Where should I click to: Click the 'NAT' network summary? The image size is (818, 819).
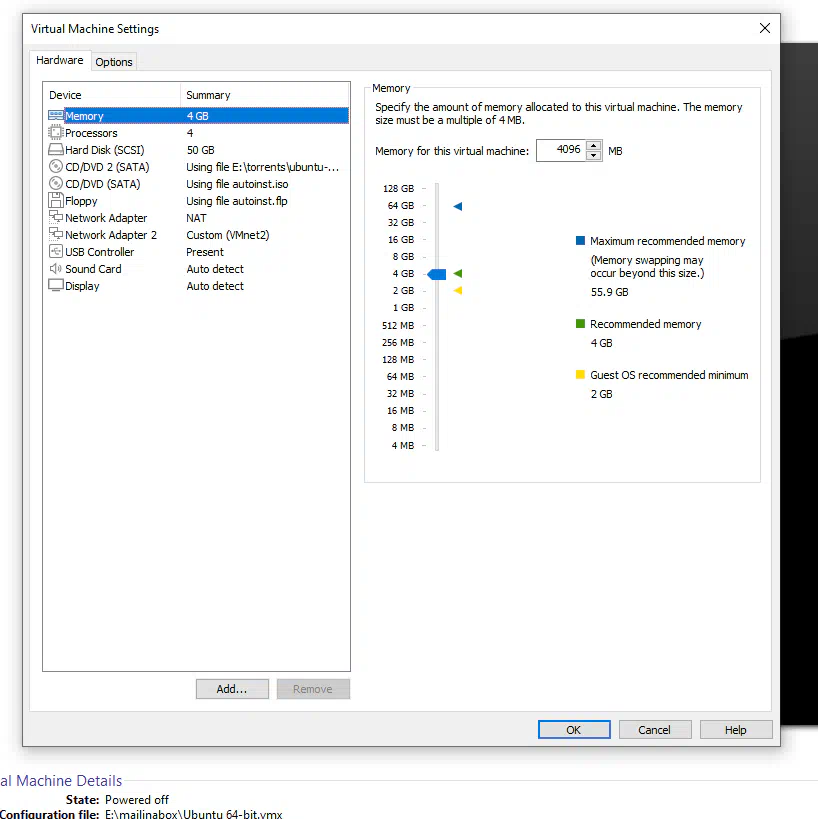point(196,218)
